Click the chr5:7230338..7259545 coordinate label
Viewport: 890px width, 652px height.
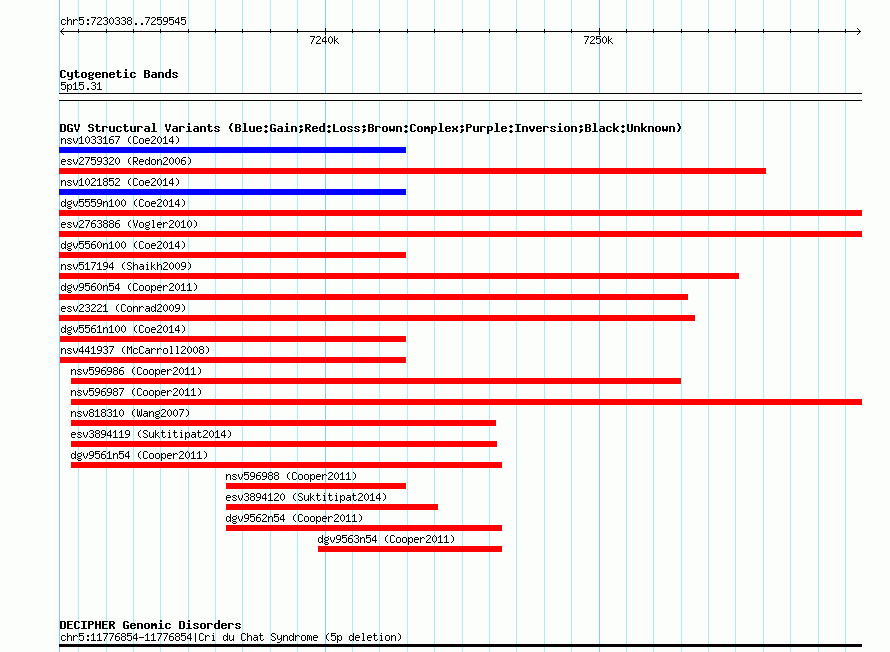tap(123, 21)
